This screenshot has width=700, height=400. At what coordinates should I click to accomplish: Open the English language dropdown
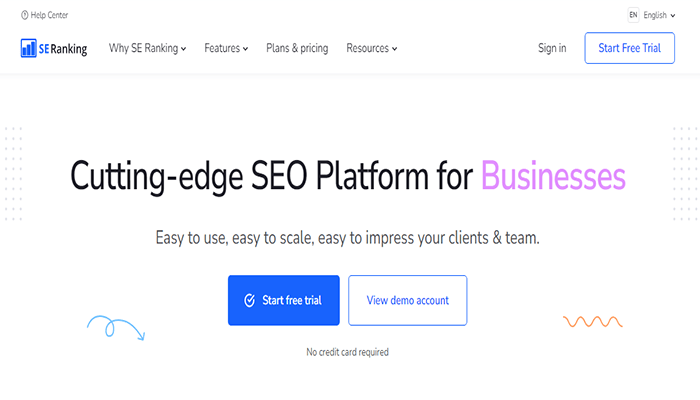tap(661, 15)
